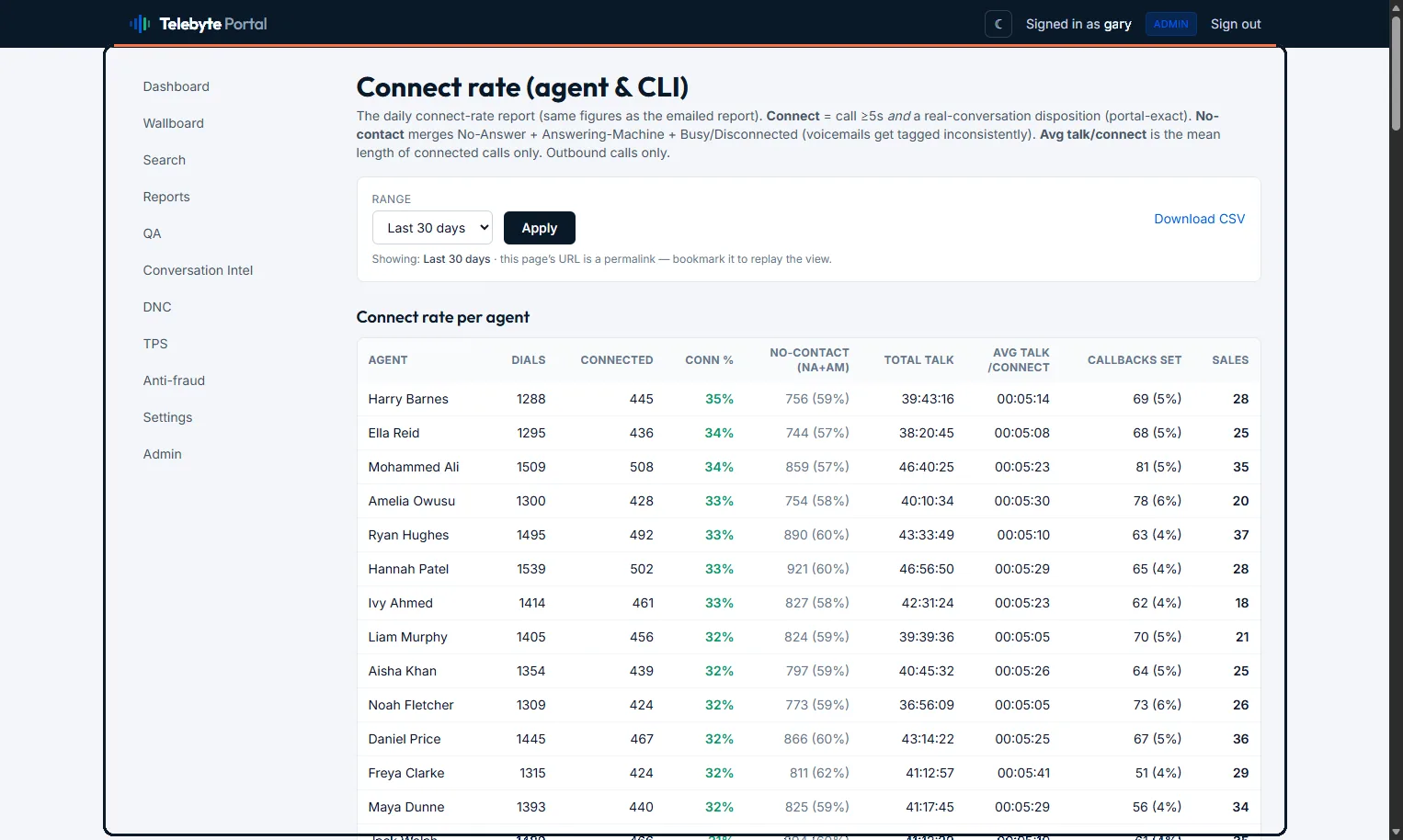Open Settings from sidebar
This screenshot has width=1403, height=840.
[x=167, y=417]
